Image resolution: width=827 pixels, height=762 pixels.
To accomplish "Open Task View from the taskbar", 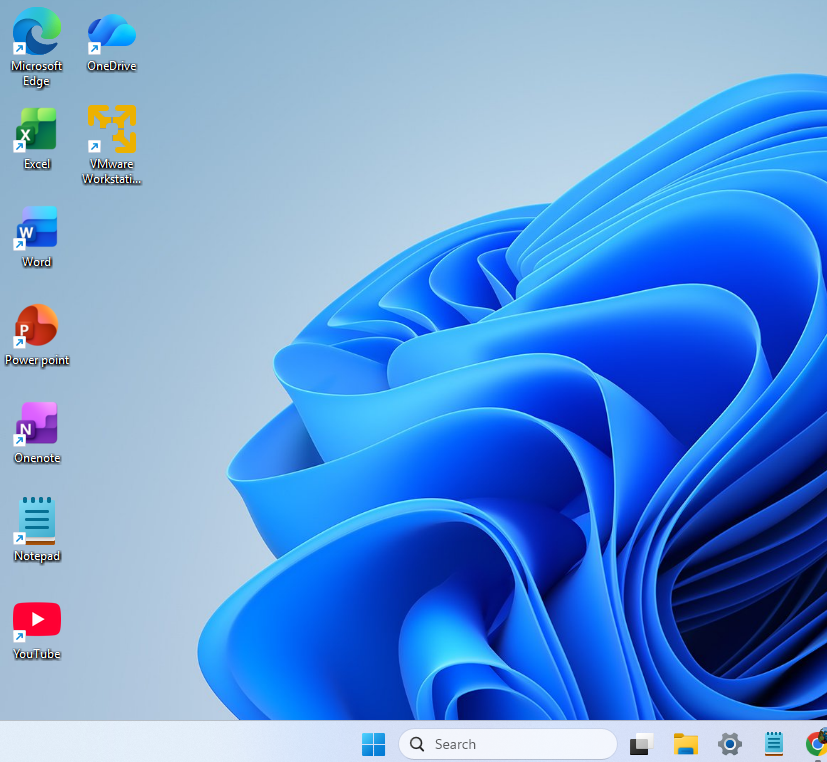I will pos(641,744).
